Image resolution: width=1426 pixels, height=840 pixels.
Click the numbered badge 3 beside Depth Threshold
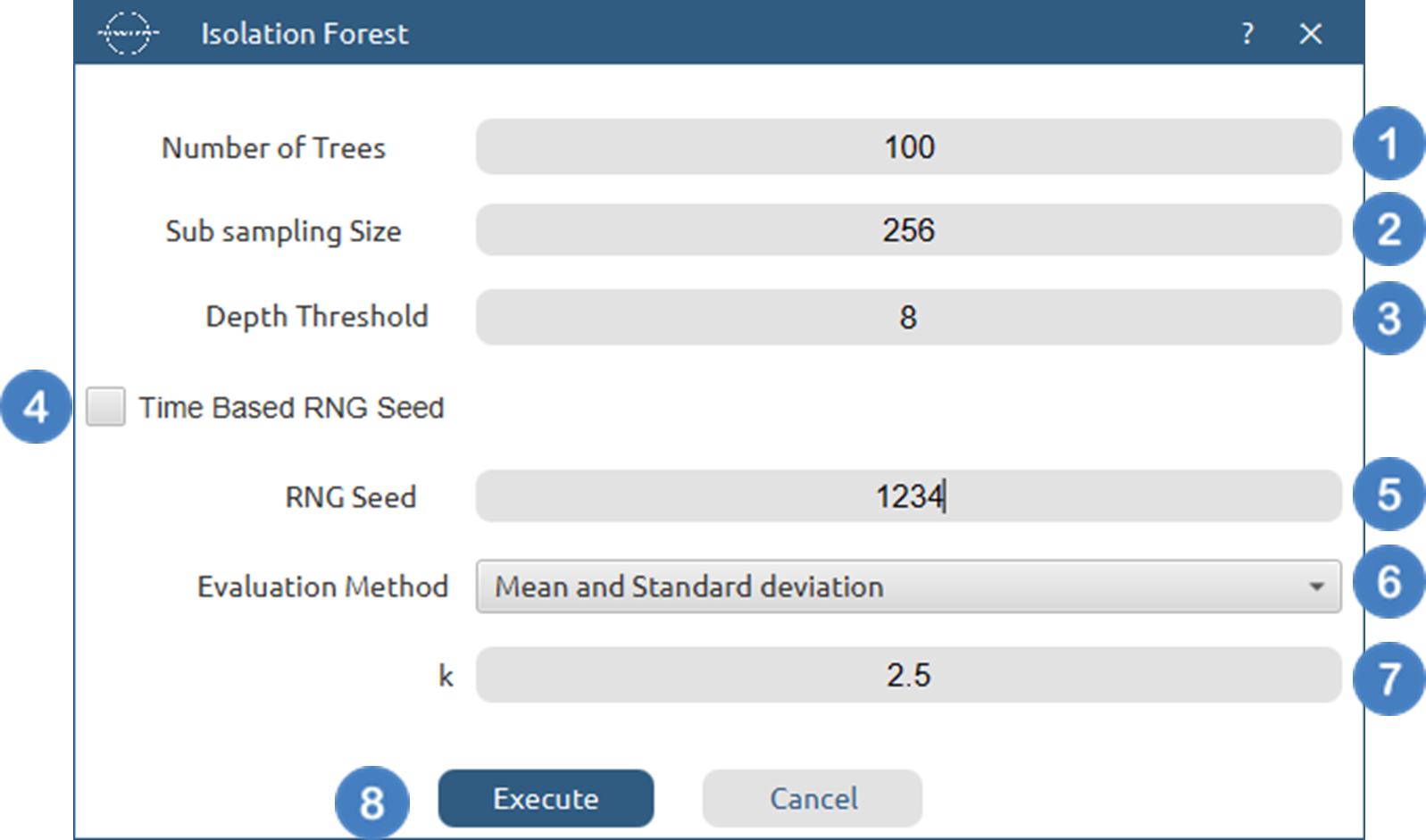pyautogui.click(x=1388, y=317)
